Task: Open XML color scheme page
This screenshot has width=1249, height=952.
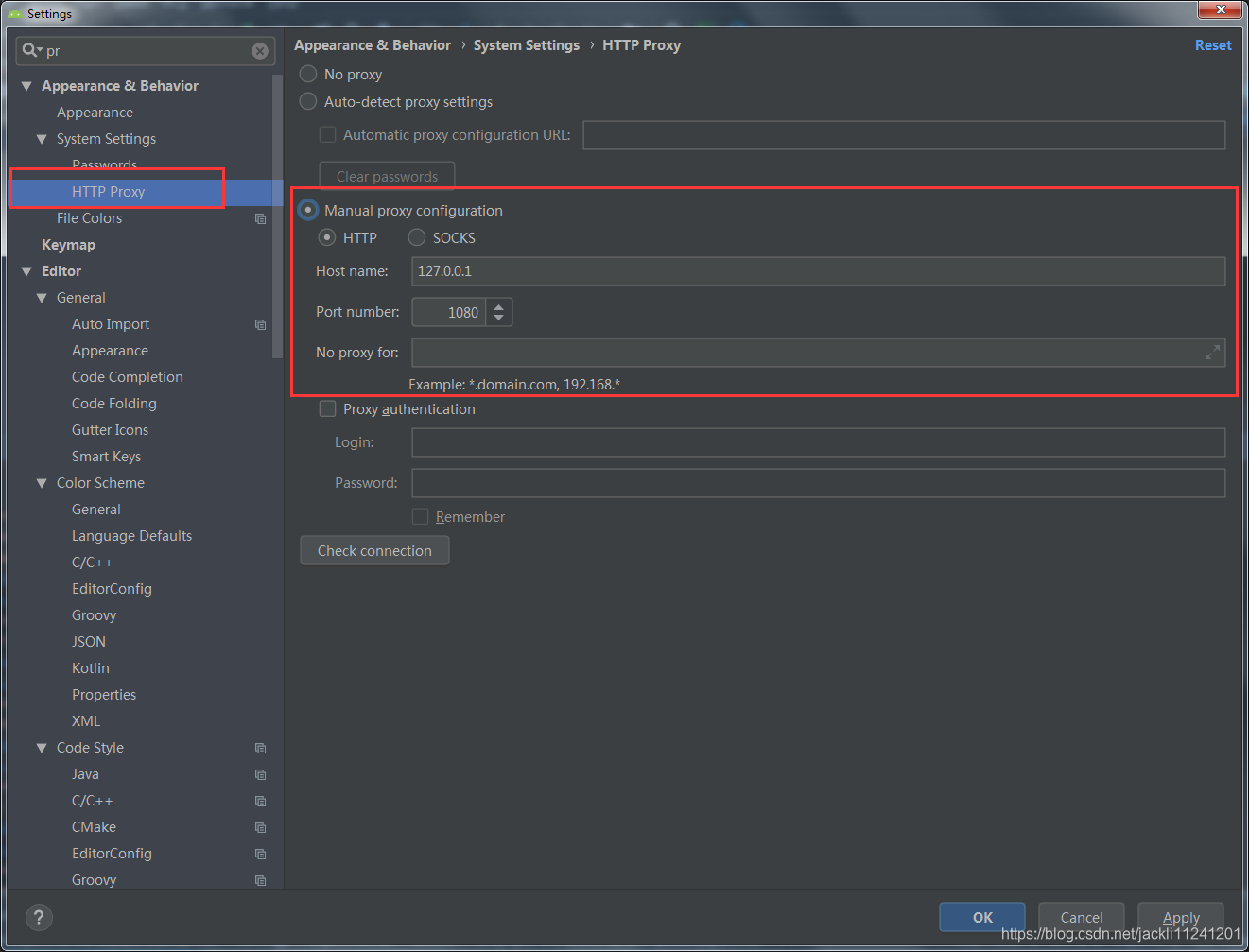Action: (x=86, y=721)
